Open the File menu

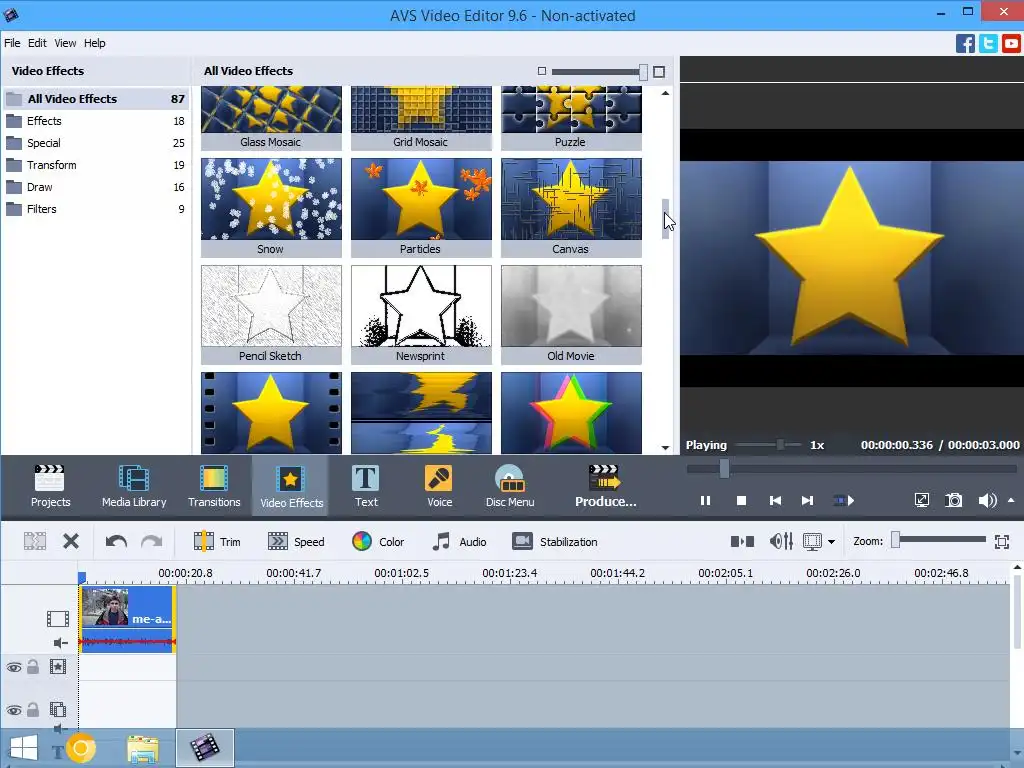(x=12, y=43)
